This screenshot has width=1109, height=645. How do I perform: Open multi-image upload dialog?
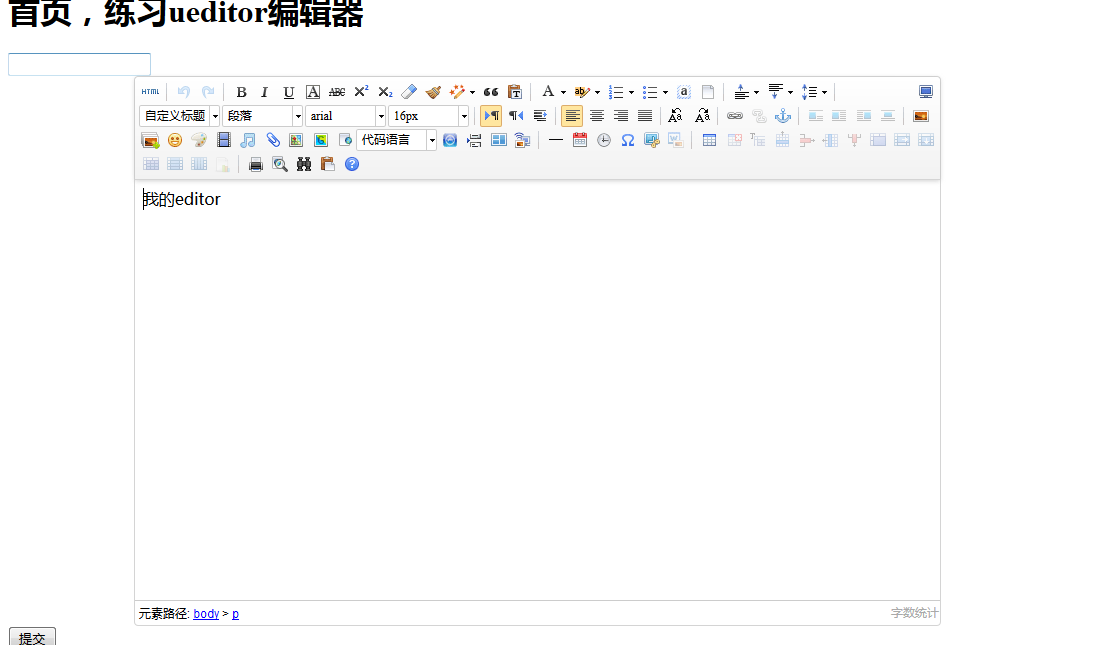click(150, 140)
